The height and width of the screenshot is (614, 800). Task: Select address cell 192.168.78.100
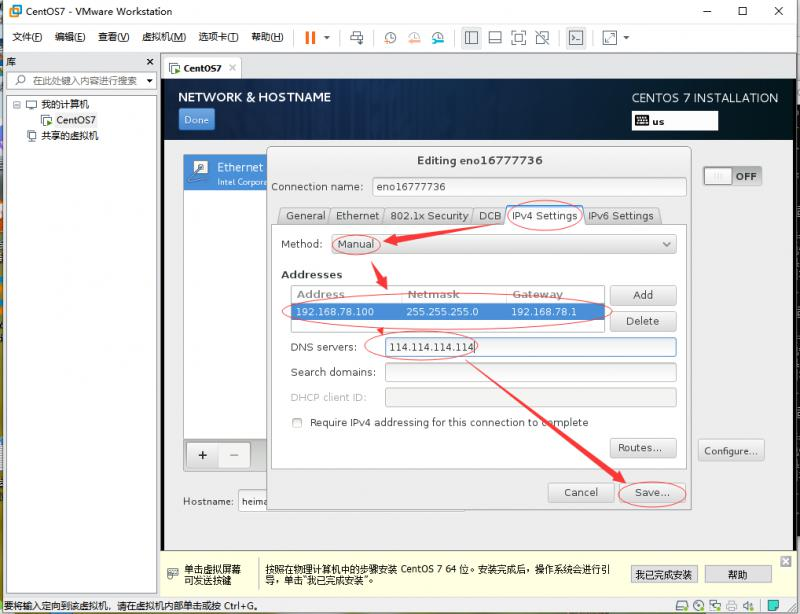pos(335,312)
